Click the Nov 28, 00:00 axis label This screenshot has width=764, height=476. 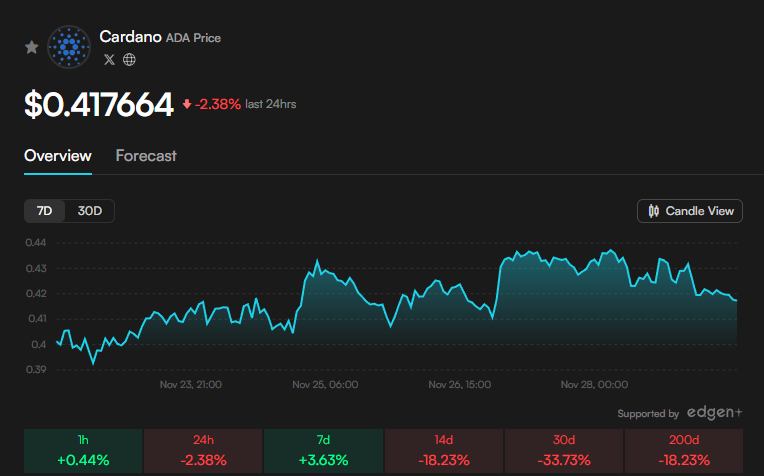pos(594,384)
